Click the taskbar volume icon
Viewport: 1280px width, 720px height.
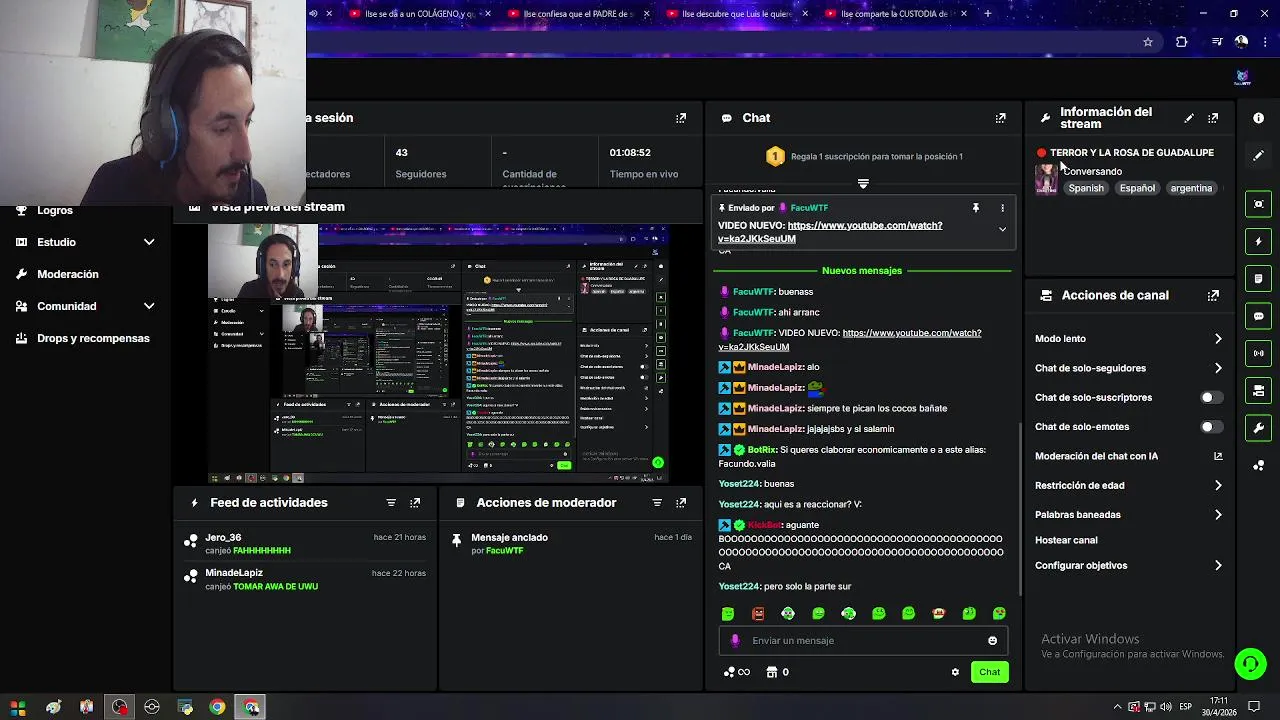(x=1167, y=707)
